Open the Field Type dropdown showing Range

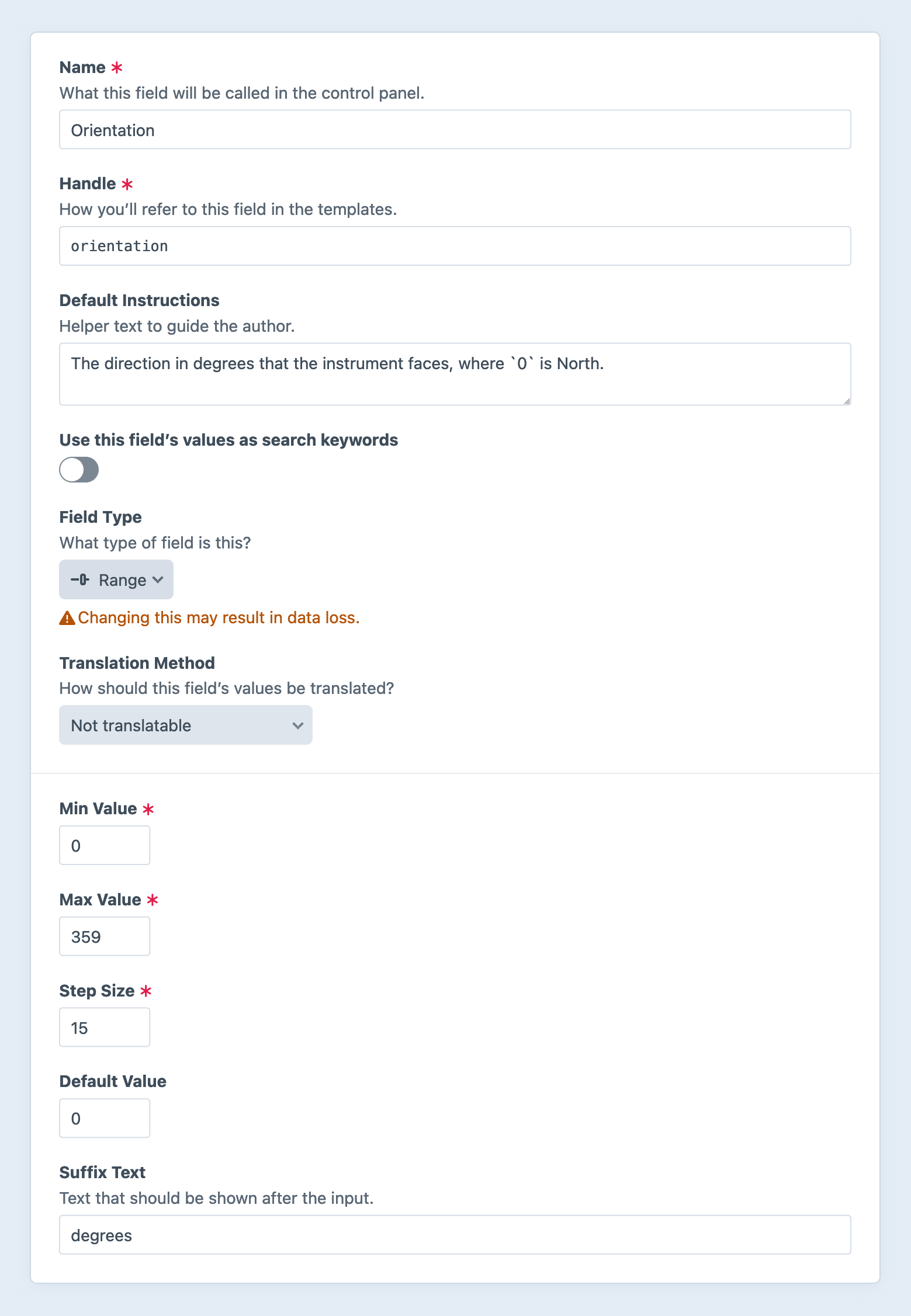[x=116, y=579]
